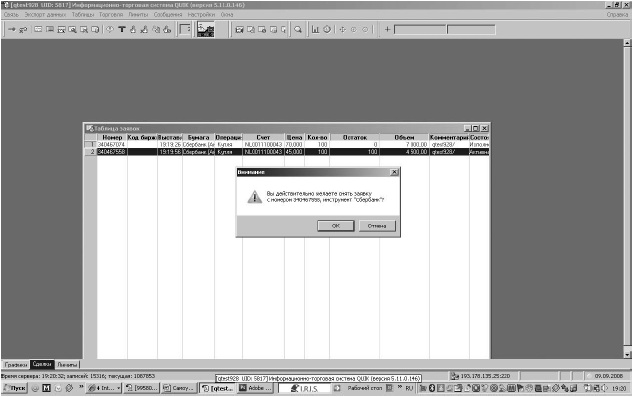Click the magnifier search toolbar icon
Viewport: 633px width, 397px height.
[x=298, y=29]
